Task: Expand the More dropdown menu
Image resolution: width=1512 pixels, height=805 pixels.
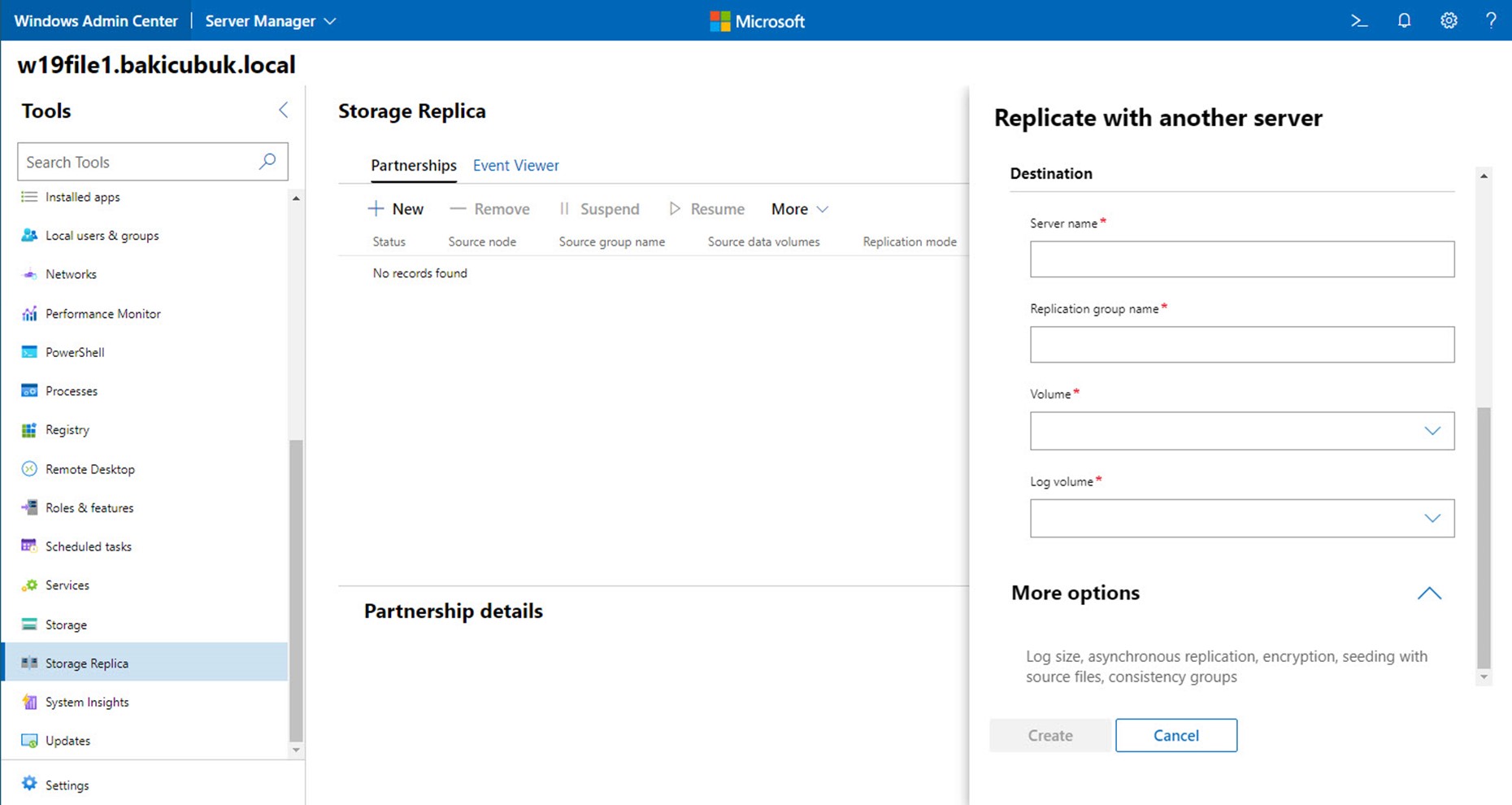Action: pos(800,209)
